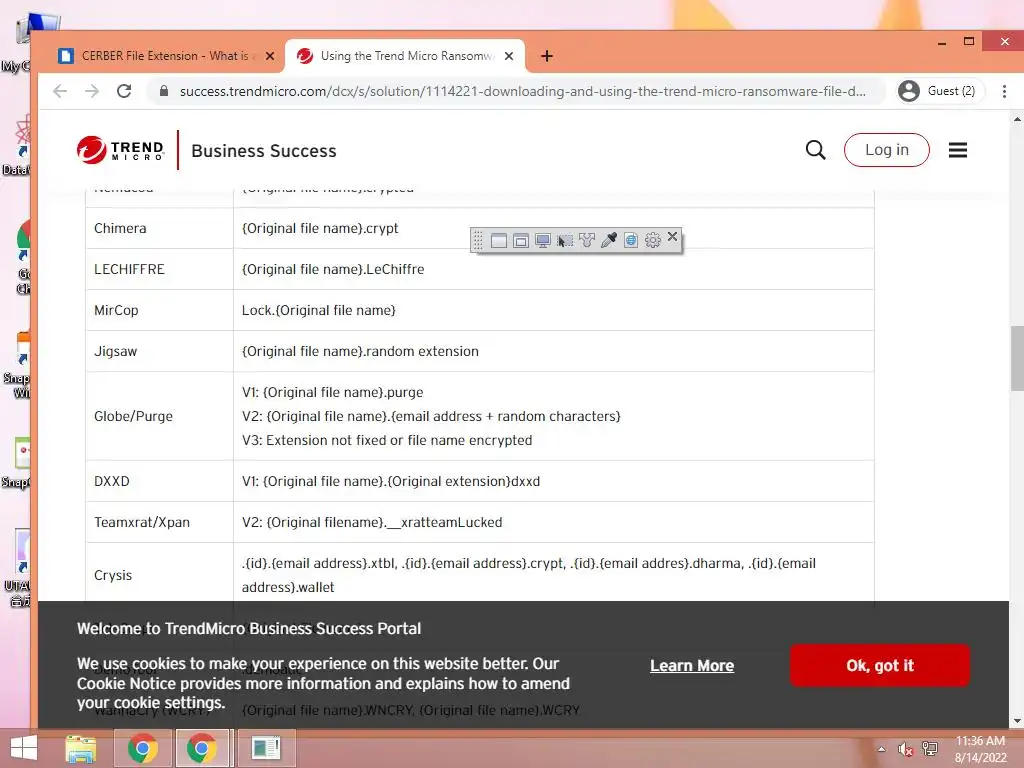Click '{Original file name}.crypt' text

pyautogui.click(x=320, y=229)
